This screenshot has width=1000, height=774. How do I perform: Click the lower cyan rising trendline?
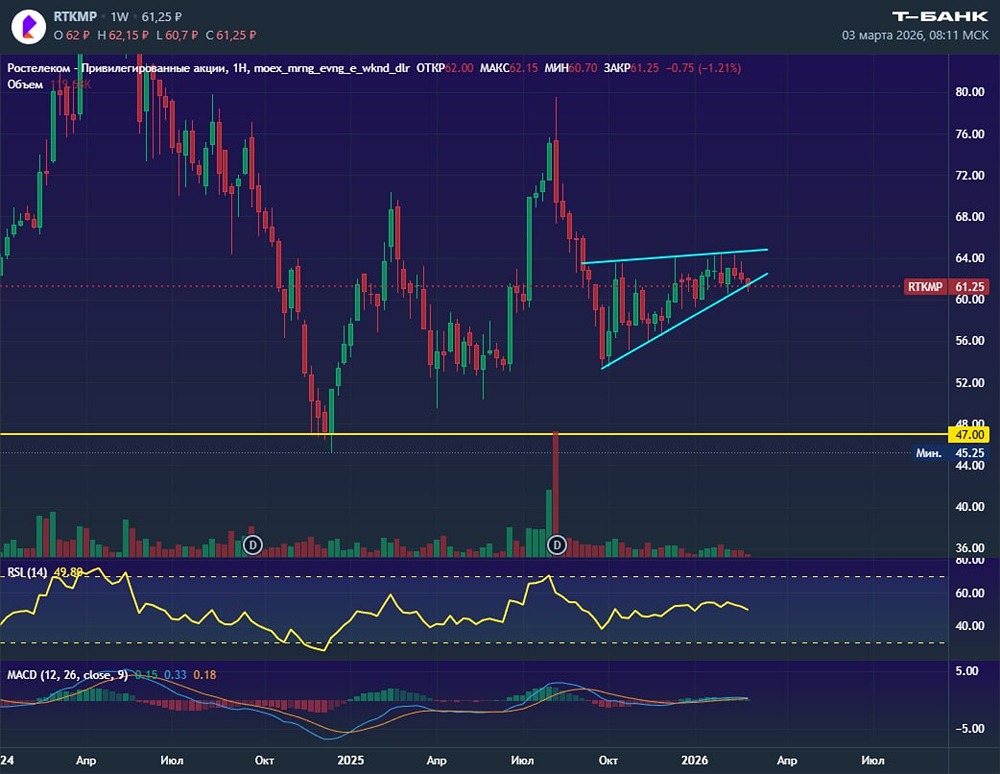point(684,321)
